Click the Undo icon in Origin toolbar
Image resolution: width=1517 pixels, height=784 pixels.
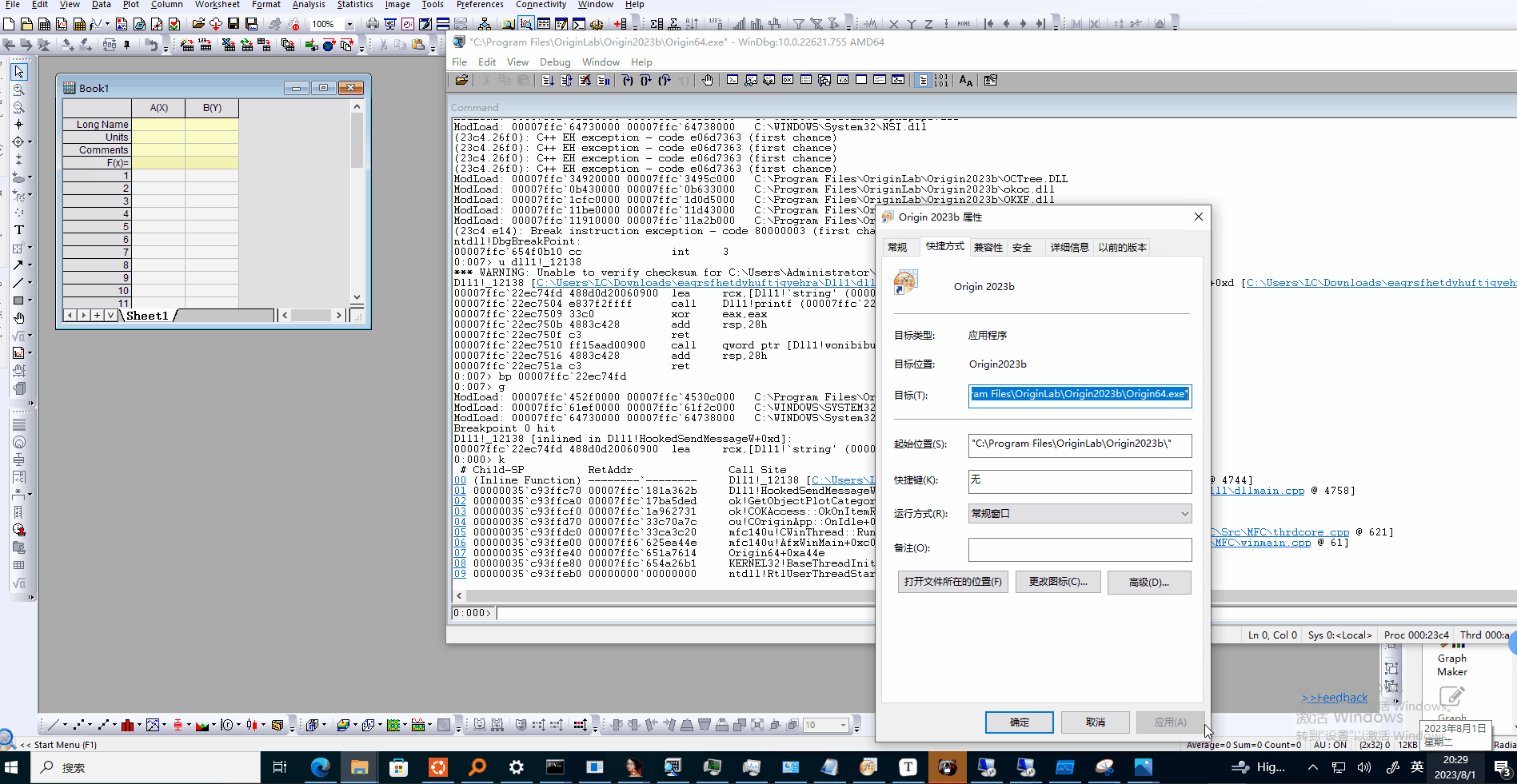click(x=152, y=46)
